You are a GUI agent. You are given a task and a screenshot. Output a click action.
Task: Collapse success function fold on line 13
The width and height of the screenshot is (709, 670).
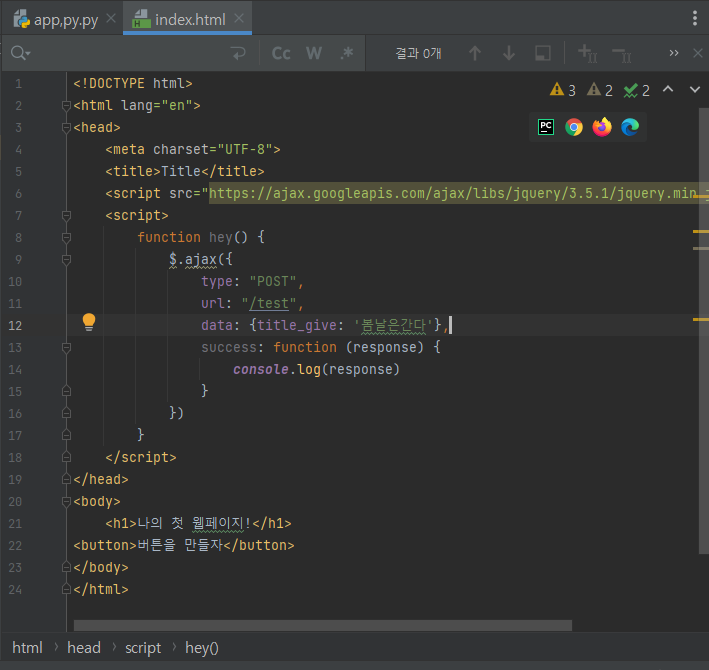66,348
